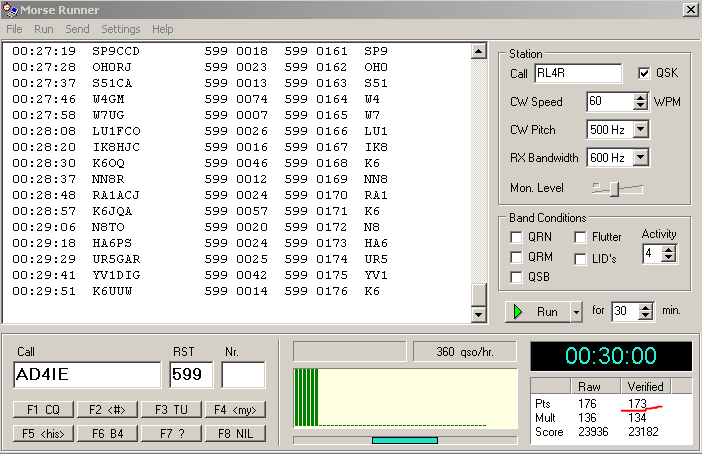Open the File menu
The width and height of the screenshot is (702, 454).
click(14, 29)
